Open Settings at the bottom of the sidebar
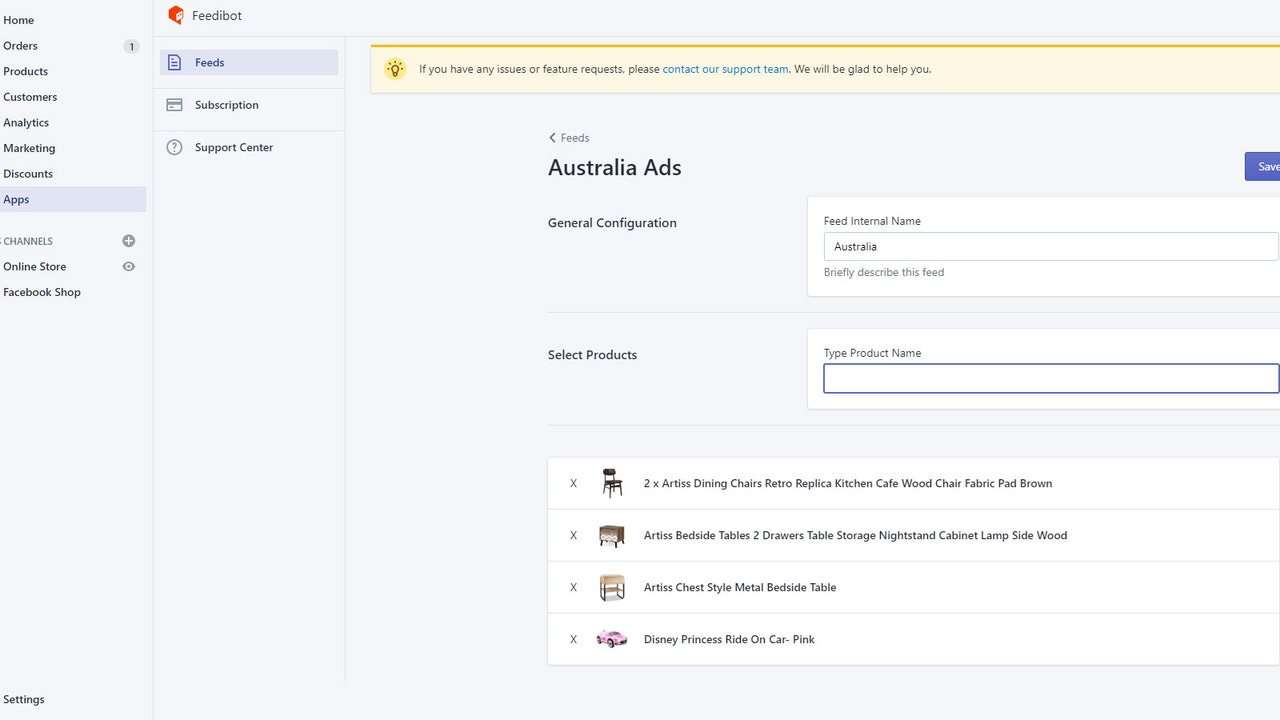The height and width of the screenshot is (720, 1280). (x=24, y=699)
